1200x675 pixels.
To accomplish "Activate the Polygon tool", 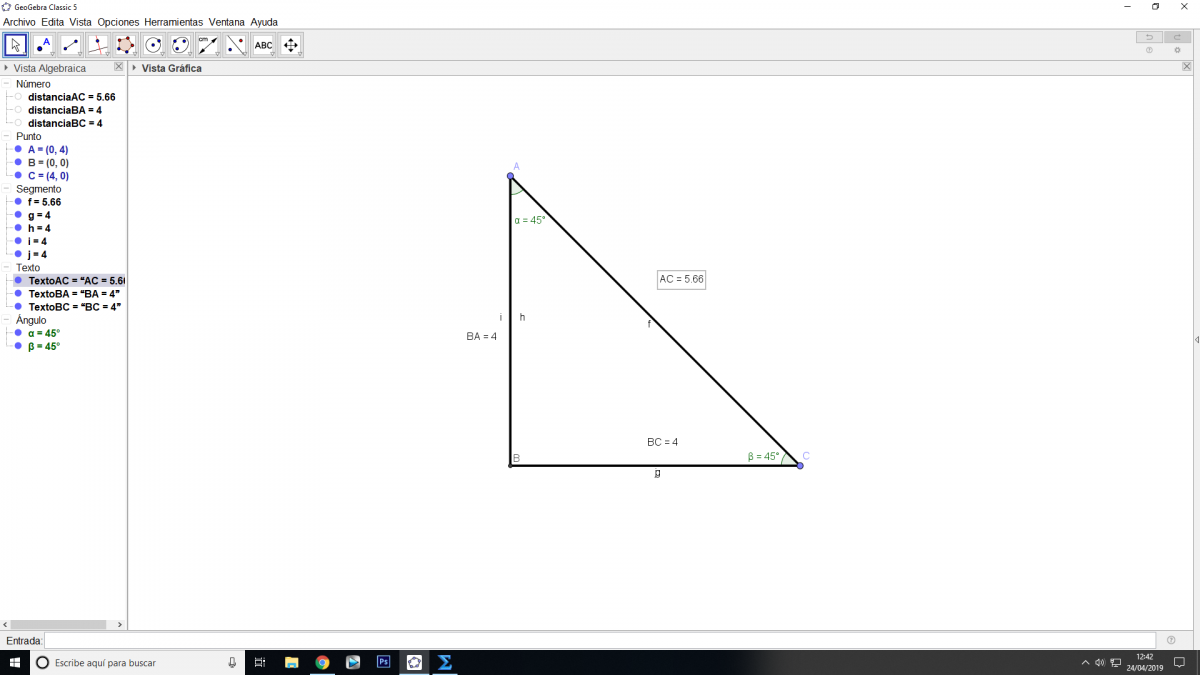I will [x=125, y=45].
